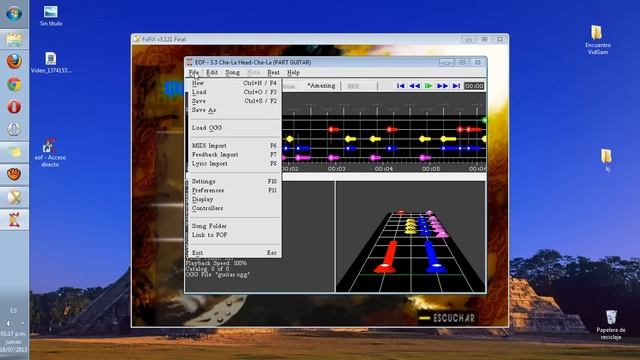Screen dimensions: 640x360
Task: Click the ESCUCHAR button in FoFiX
Action: click(448, 318)
